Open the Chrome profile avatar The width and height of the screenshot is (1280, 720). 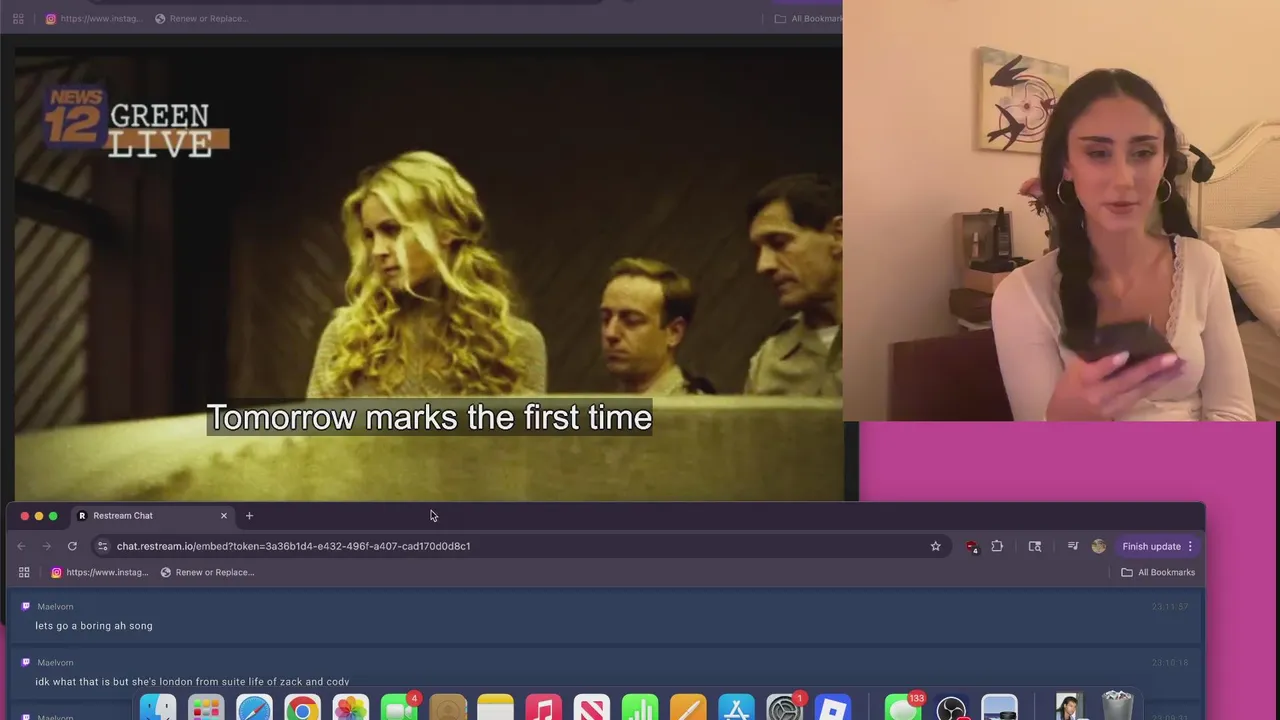click(x=1099, y=546)
